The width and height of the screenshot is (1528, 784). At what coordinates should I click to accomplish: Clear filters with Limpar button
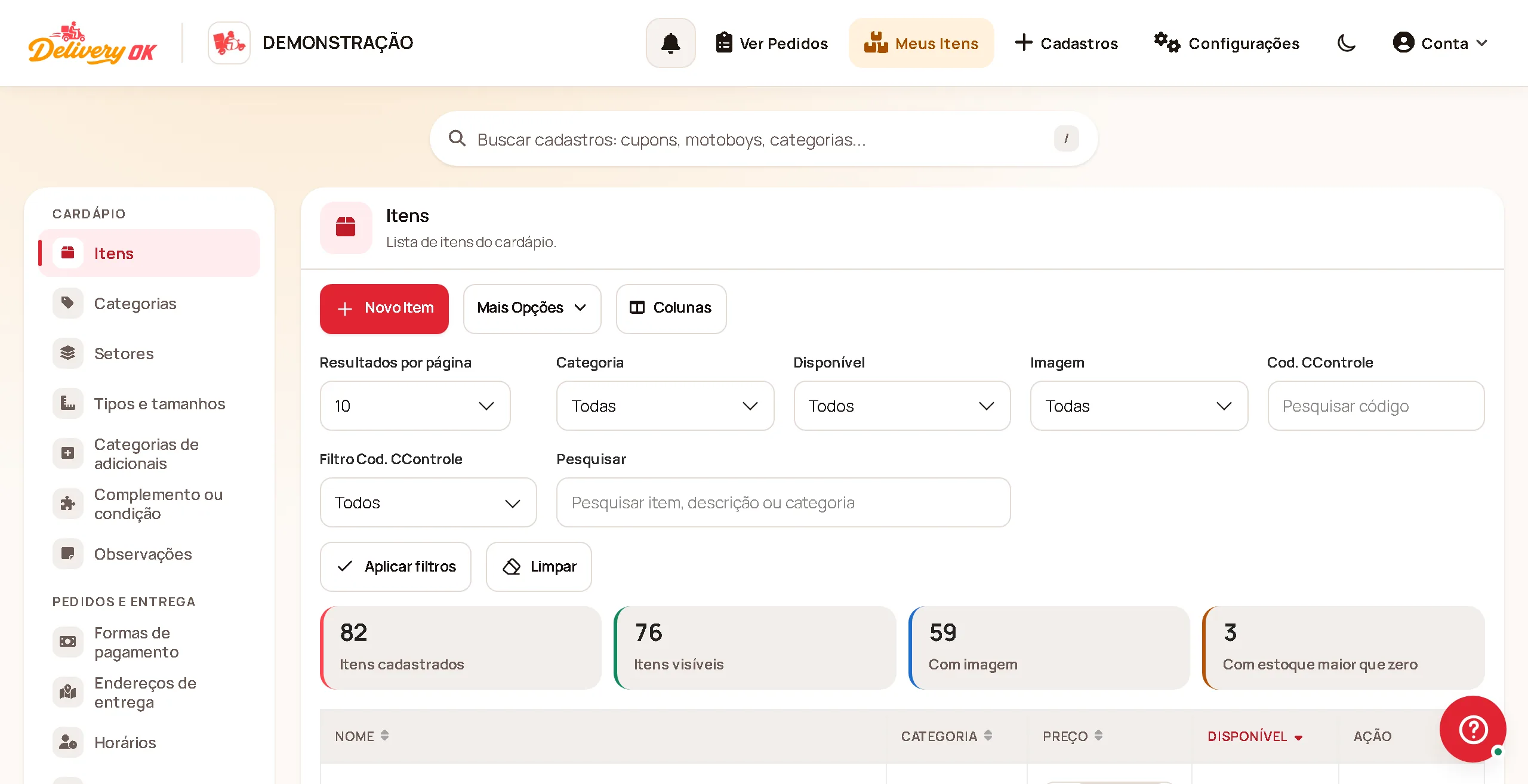point(539,567)
